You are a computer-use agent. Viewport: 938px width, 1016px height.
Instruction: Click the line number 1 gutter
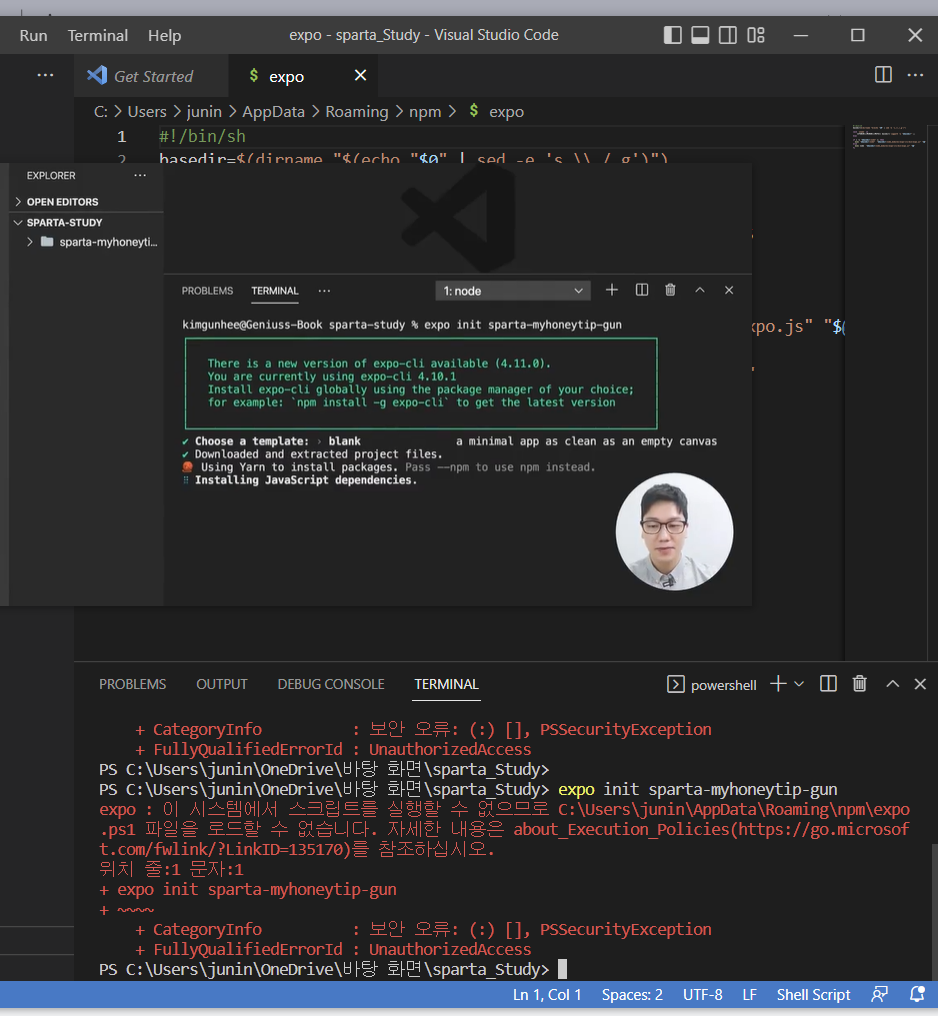tap(122, 137)
